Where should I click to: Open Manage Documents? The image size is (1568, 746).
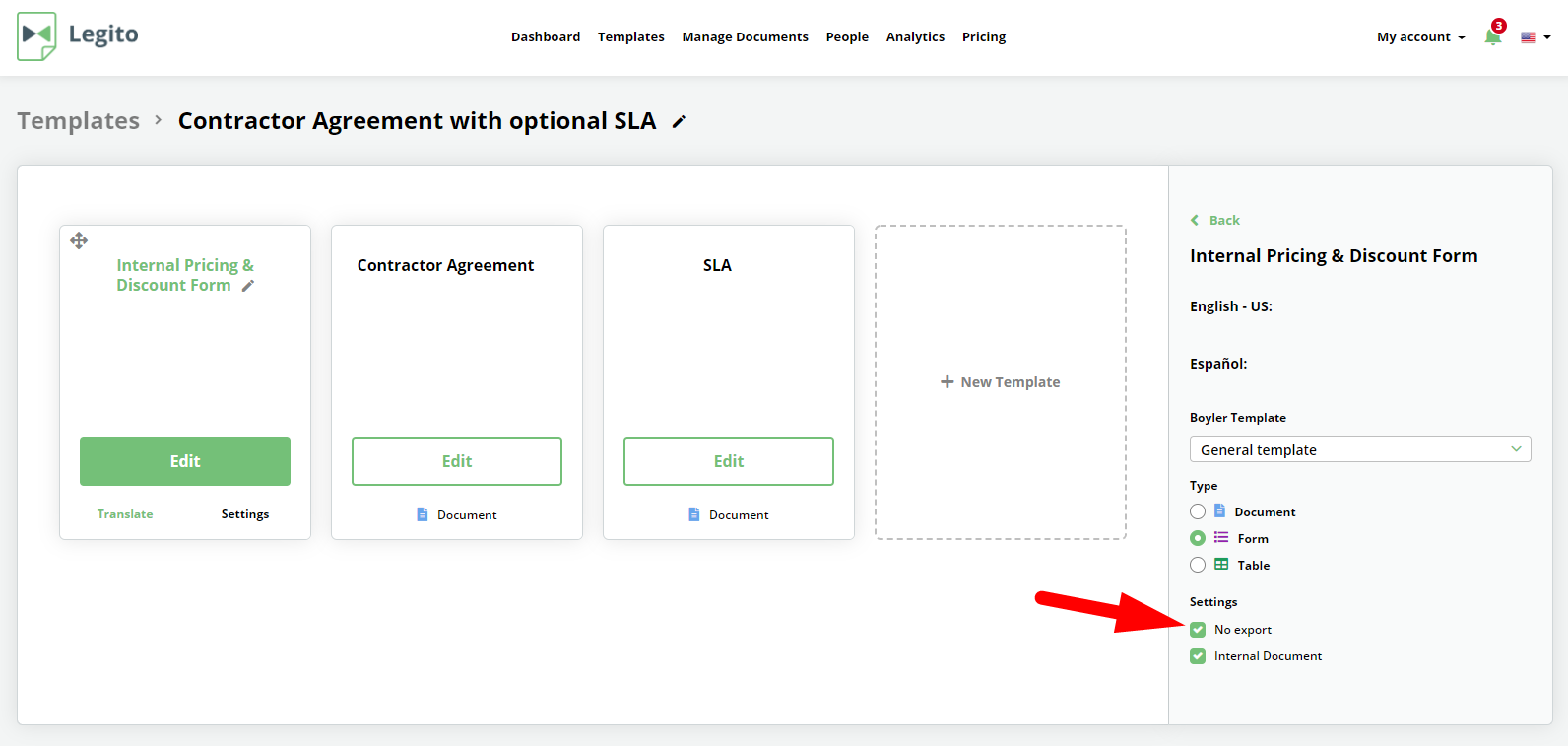point(746,37)
